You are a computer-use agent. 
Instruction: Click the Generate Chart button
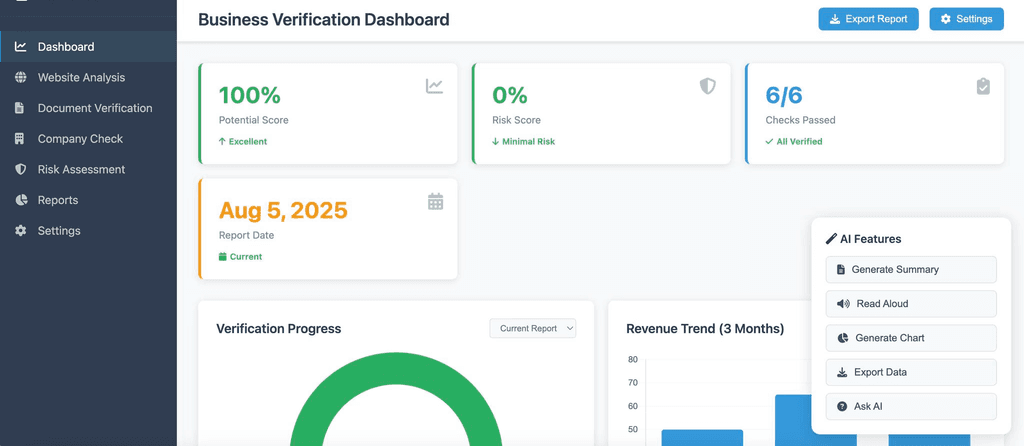911,338
